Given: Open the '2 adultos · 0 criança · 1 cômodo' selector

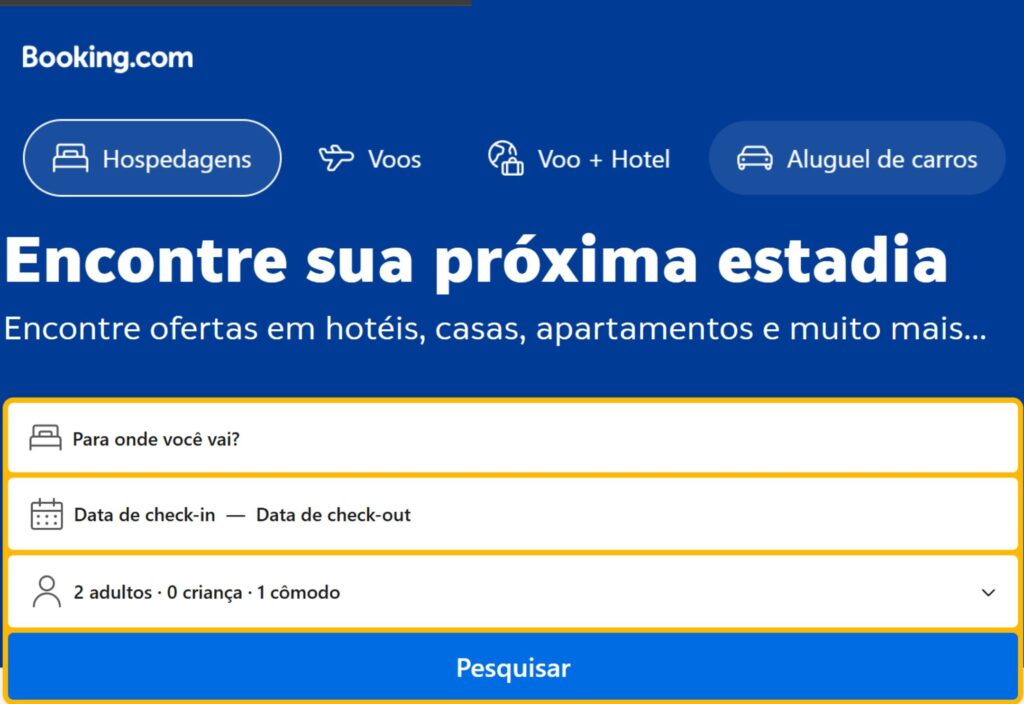Looking at the screenshot, I should pos(207,592).
